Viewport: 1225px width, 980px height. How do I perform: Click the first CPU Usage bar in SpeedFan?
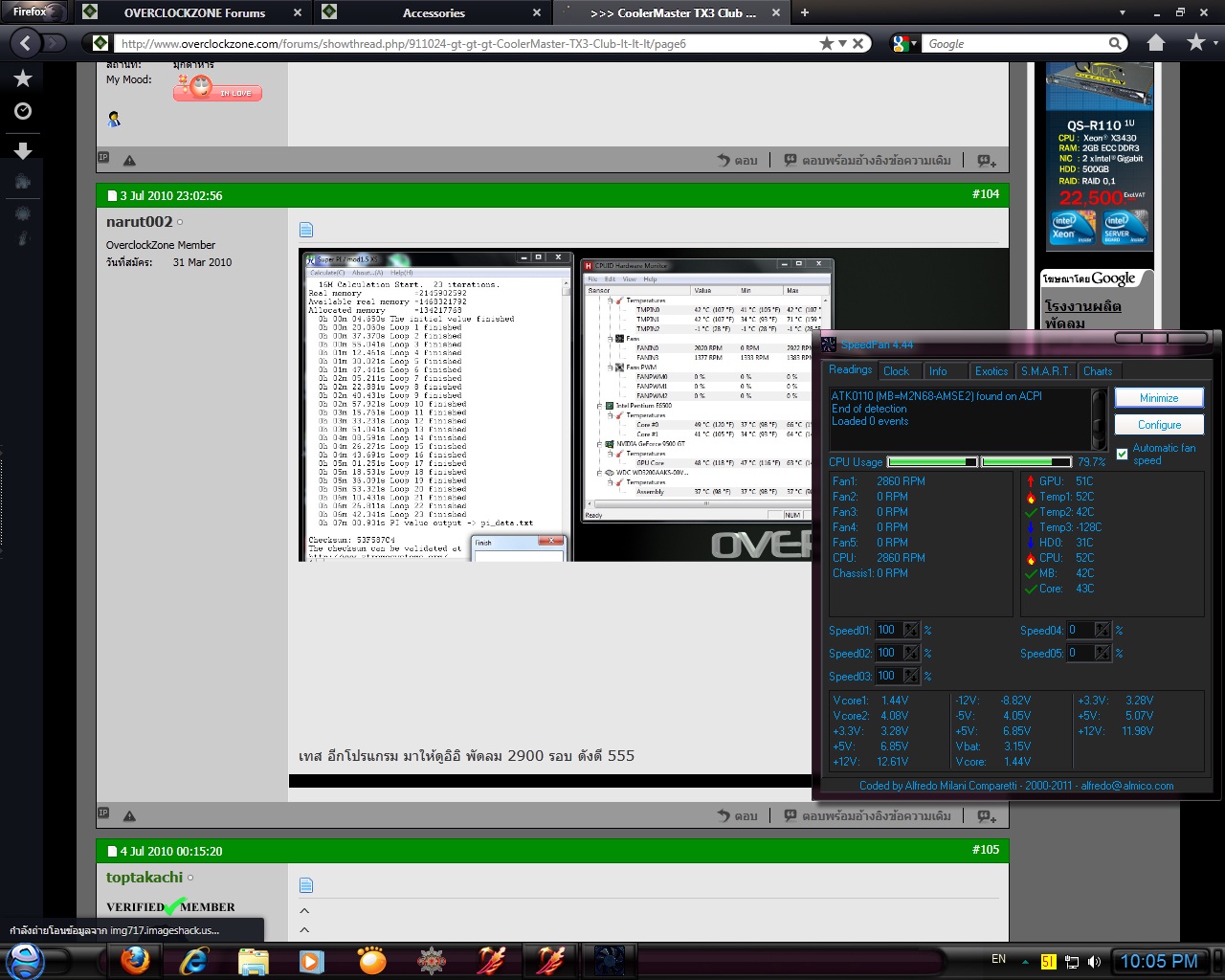[933, 462]
